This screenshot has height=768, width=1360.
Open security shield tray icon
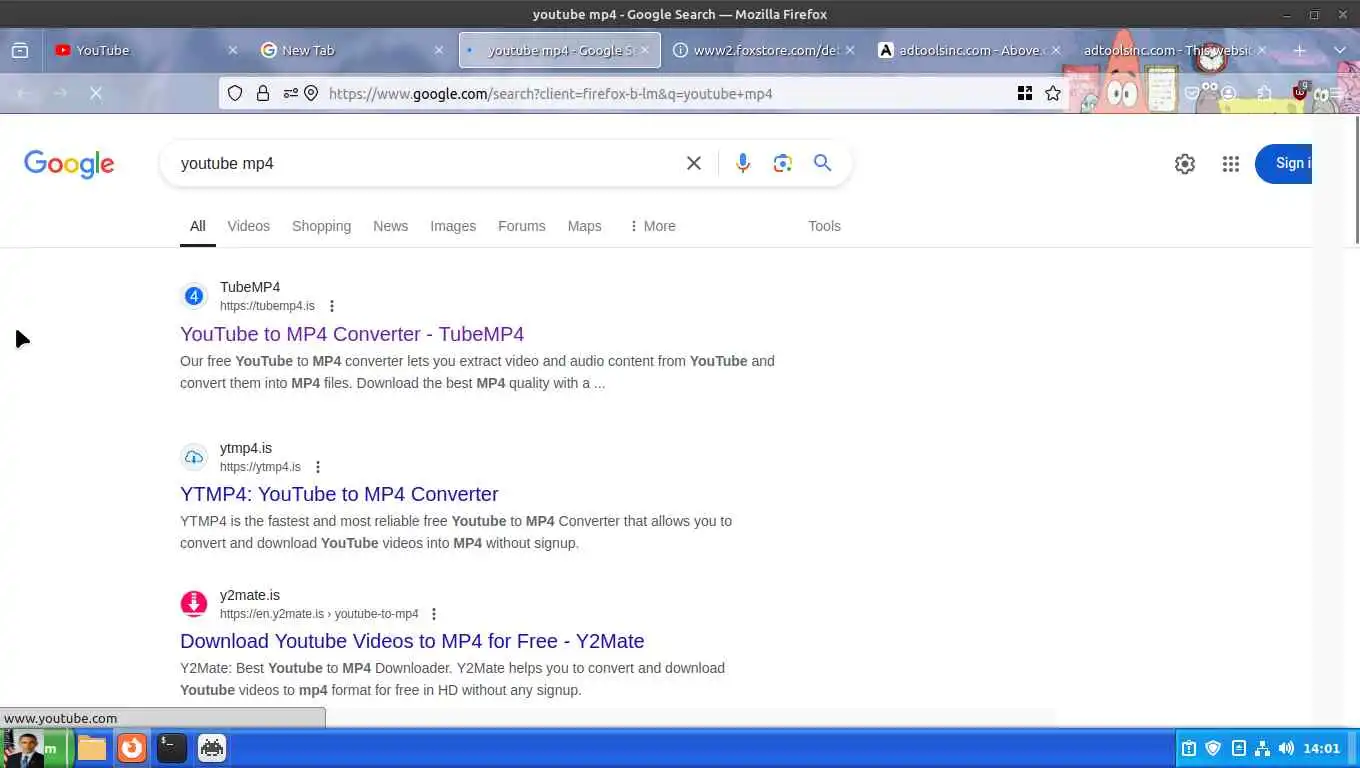(x=1213, y=748)
